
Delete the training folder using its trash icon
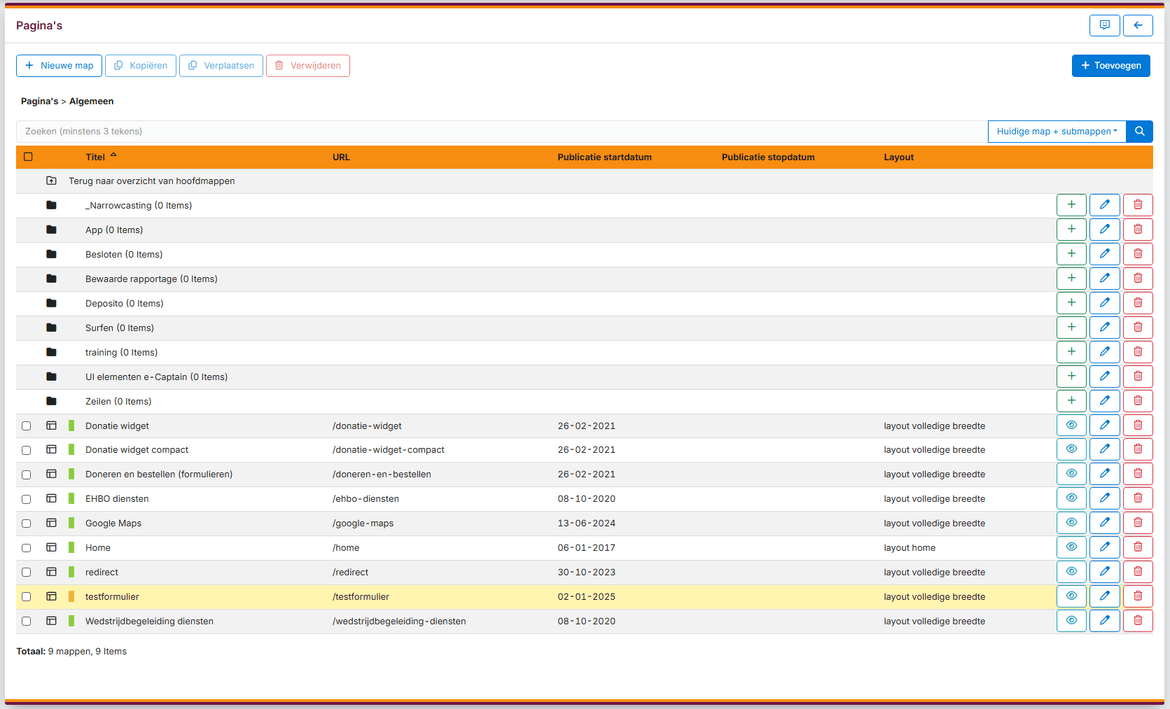[x=1138, y=351]
